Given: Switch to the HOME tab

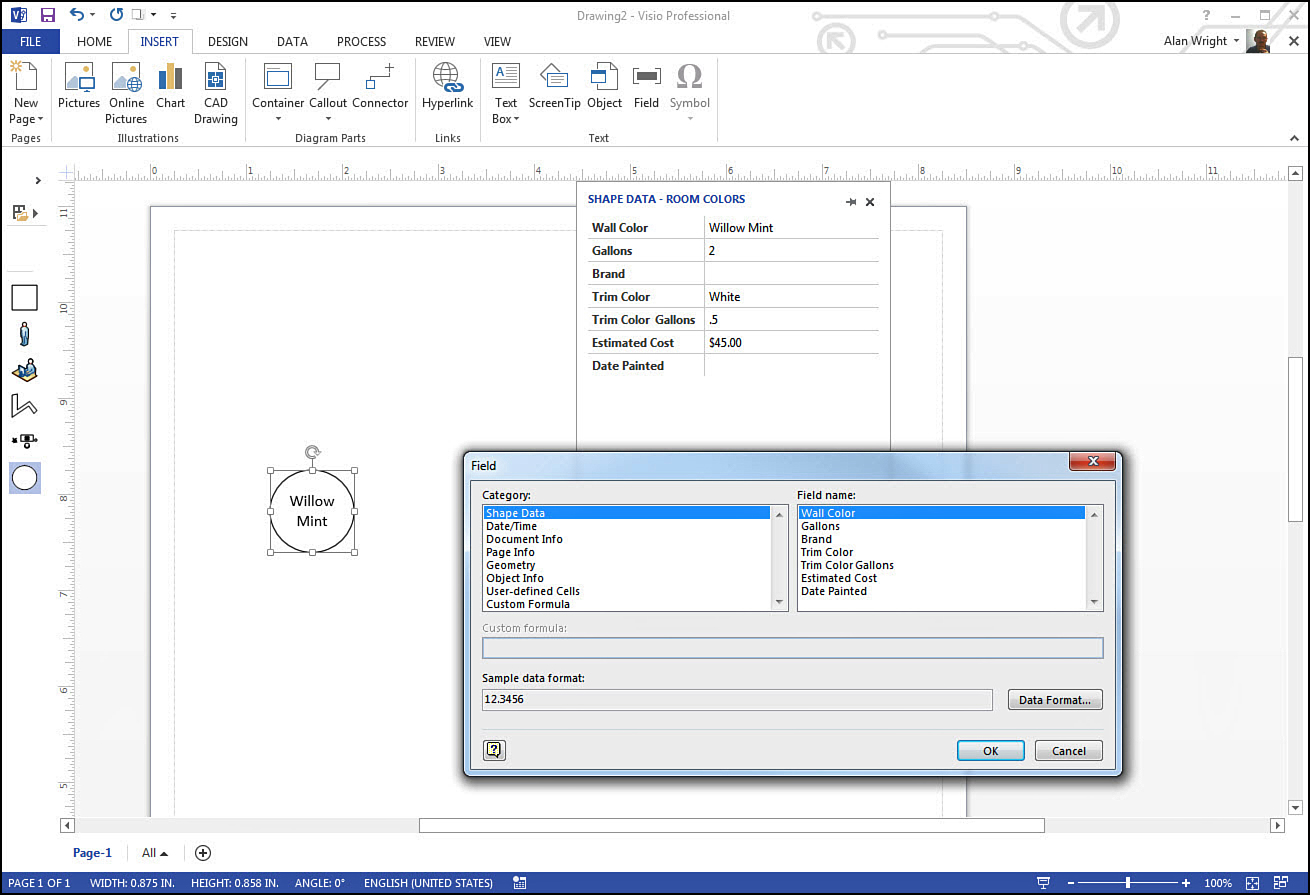Looking at the screenshot, I should [94, 42].
